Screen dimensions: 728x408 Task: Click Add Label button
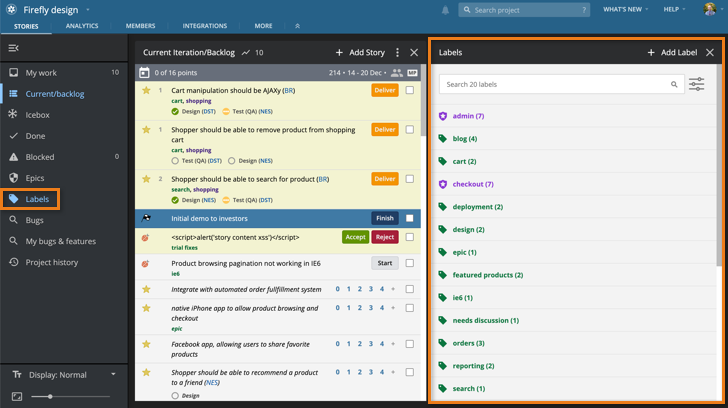click(672, 52)
